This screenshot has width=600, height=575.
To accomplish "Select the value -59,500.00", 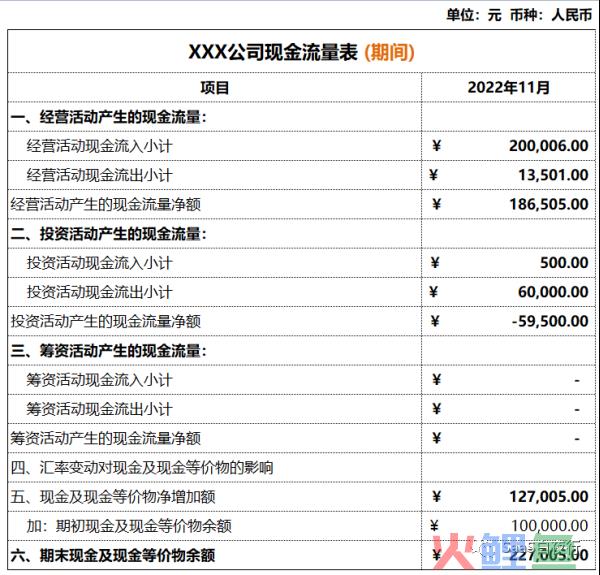I will point(550,321).
